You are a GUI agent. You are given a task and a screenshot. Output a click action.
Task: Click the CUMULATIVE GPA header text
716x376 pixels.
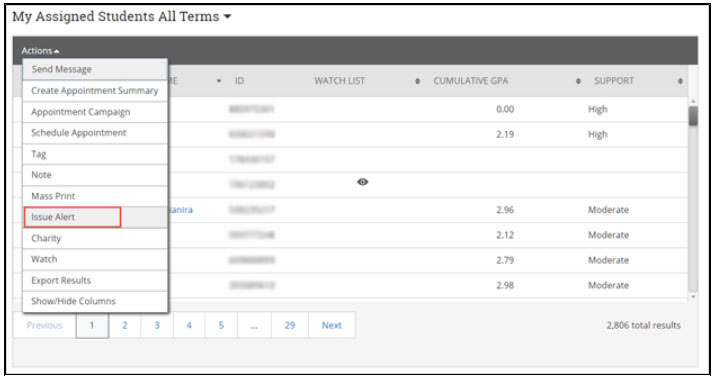click(x=470, y=81)
